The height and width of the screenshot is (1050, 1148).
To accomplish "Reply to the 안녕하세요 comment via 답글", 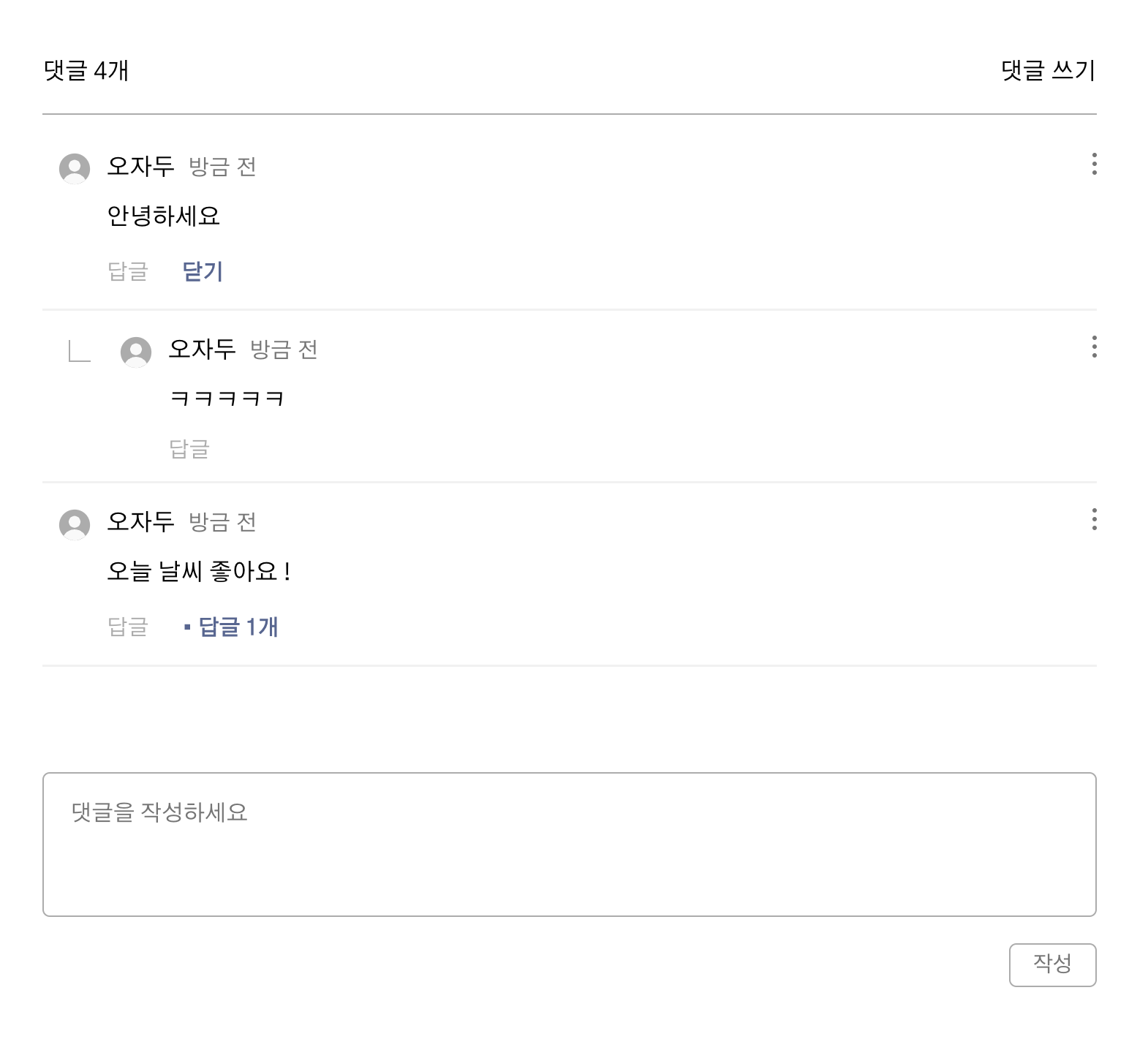I will (x=128, y=271).
